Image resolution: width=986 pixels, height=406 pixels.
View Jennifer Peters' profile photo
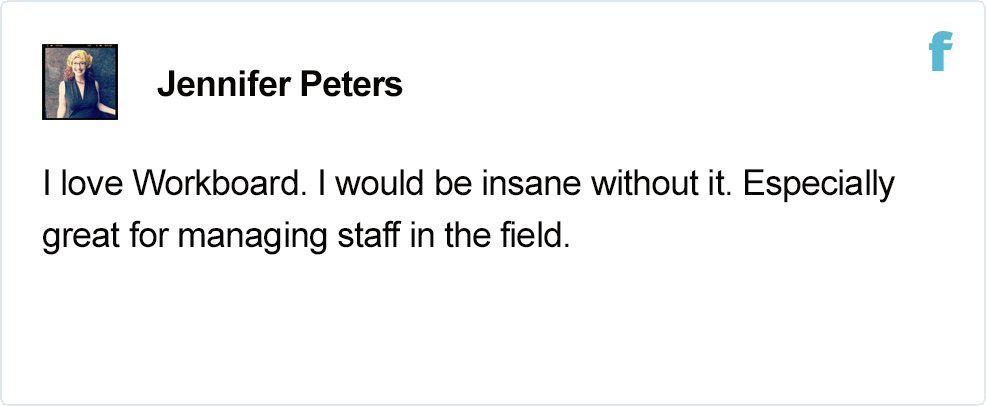coord(80,82)
